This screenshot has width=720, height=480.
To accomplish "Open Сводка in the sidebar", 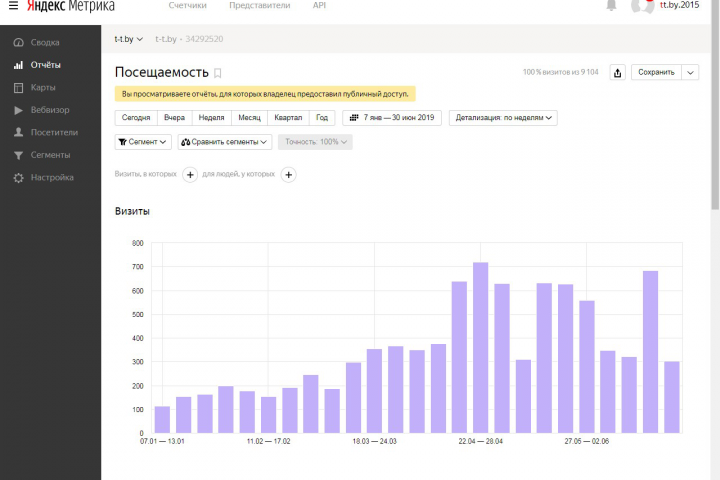I will point(45,42).
